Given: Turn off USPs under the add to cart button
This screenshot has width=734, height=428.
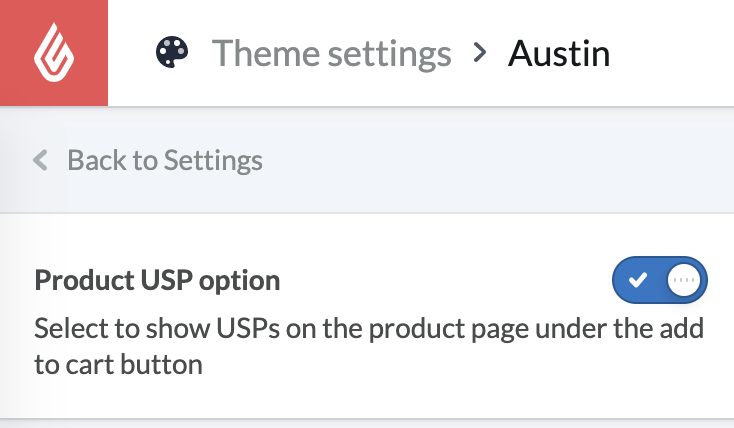Looking at the screenshot, I should click(660, 280).
